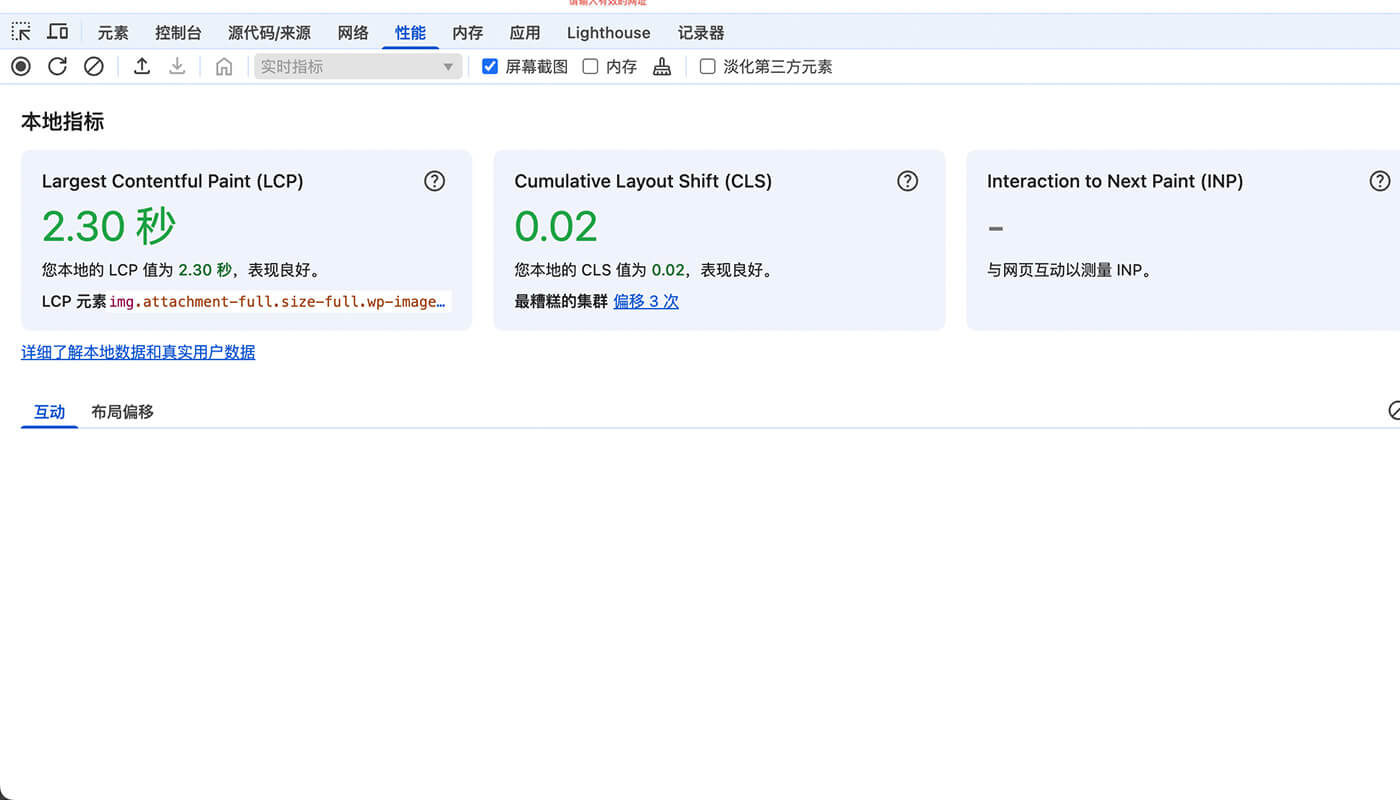Image resolution: width=1400 pixels, height=800 pixels.
Task: Switch to the 元素 tab
Action: point(113,33)
